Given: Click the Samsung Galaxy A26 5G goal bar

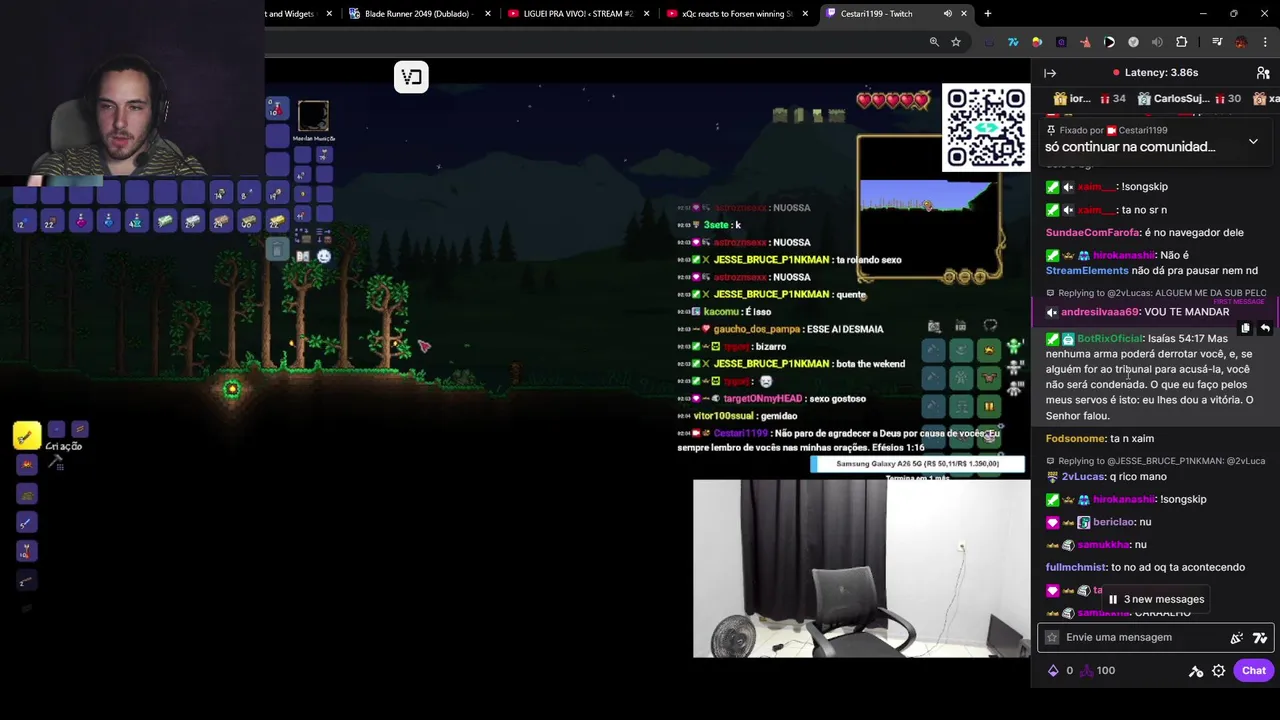Looking at the screenshot, I should (918, 464).
